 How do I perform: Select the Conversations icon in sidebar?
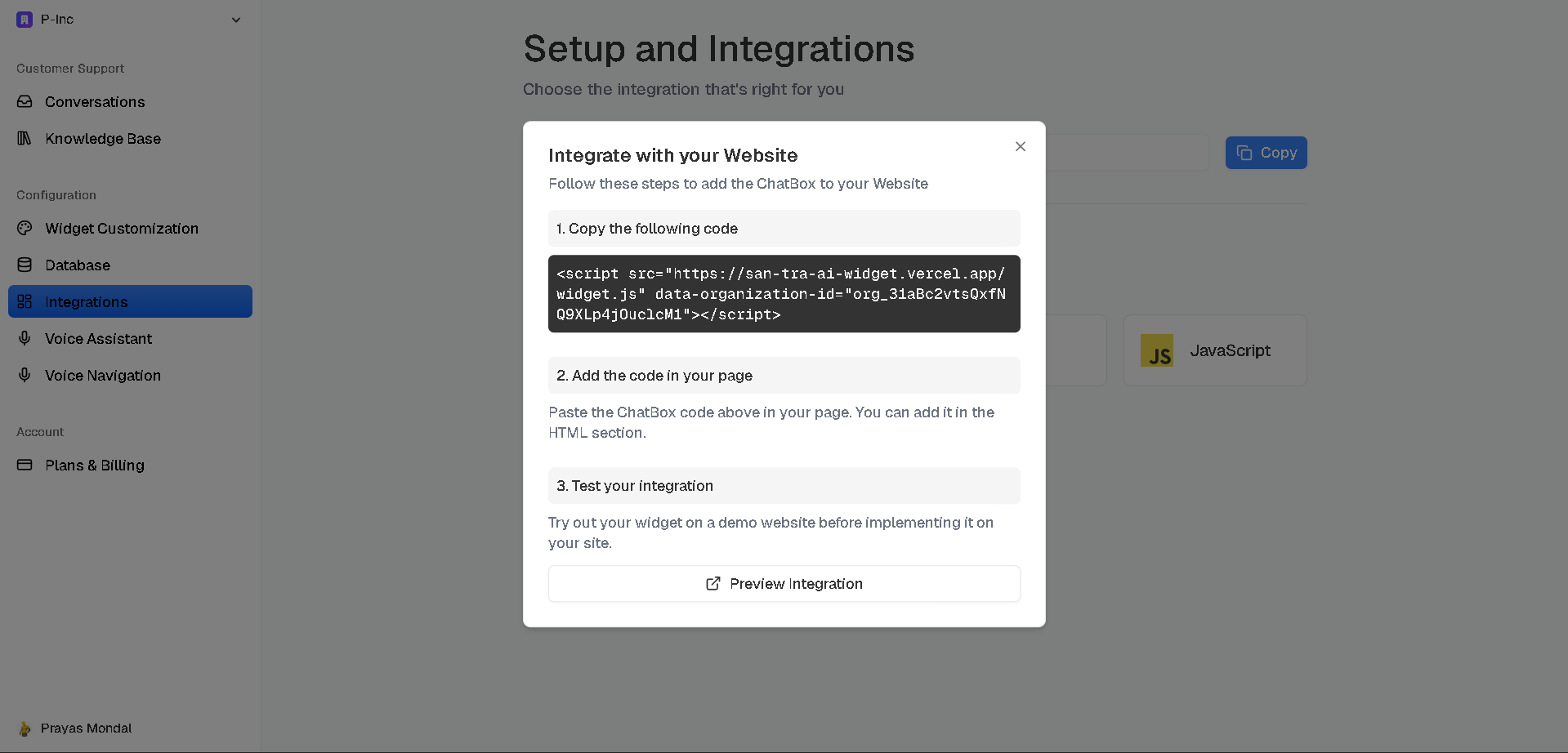tap(25, 101)
